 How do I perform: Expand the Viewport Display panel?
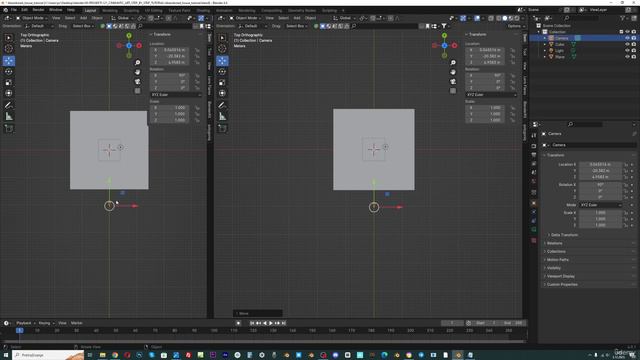560,276
